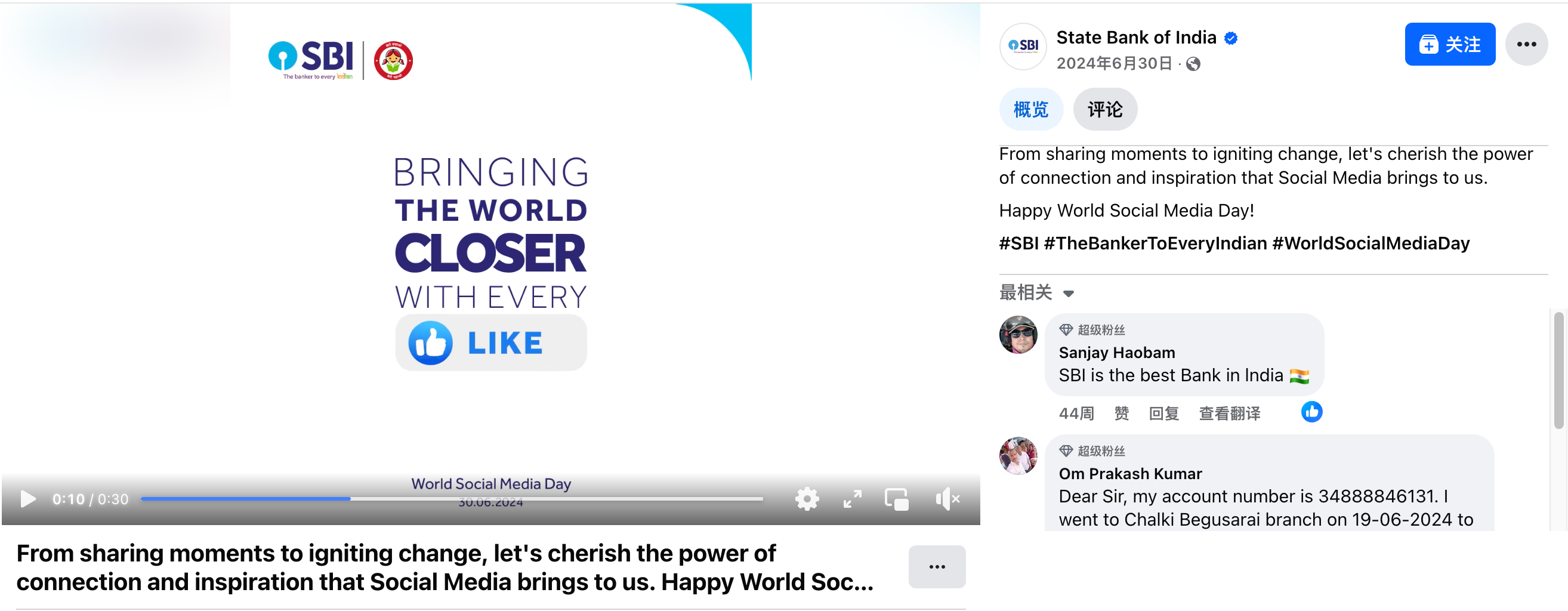Enter fullscreen mode on video

(x=852, y=499)
